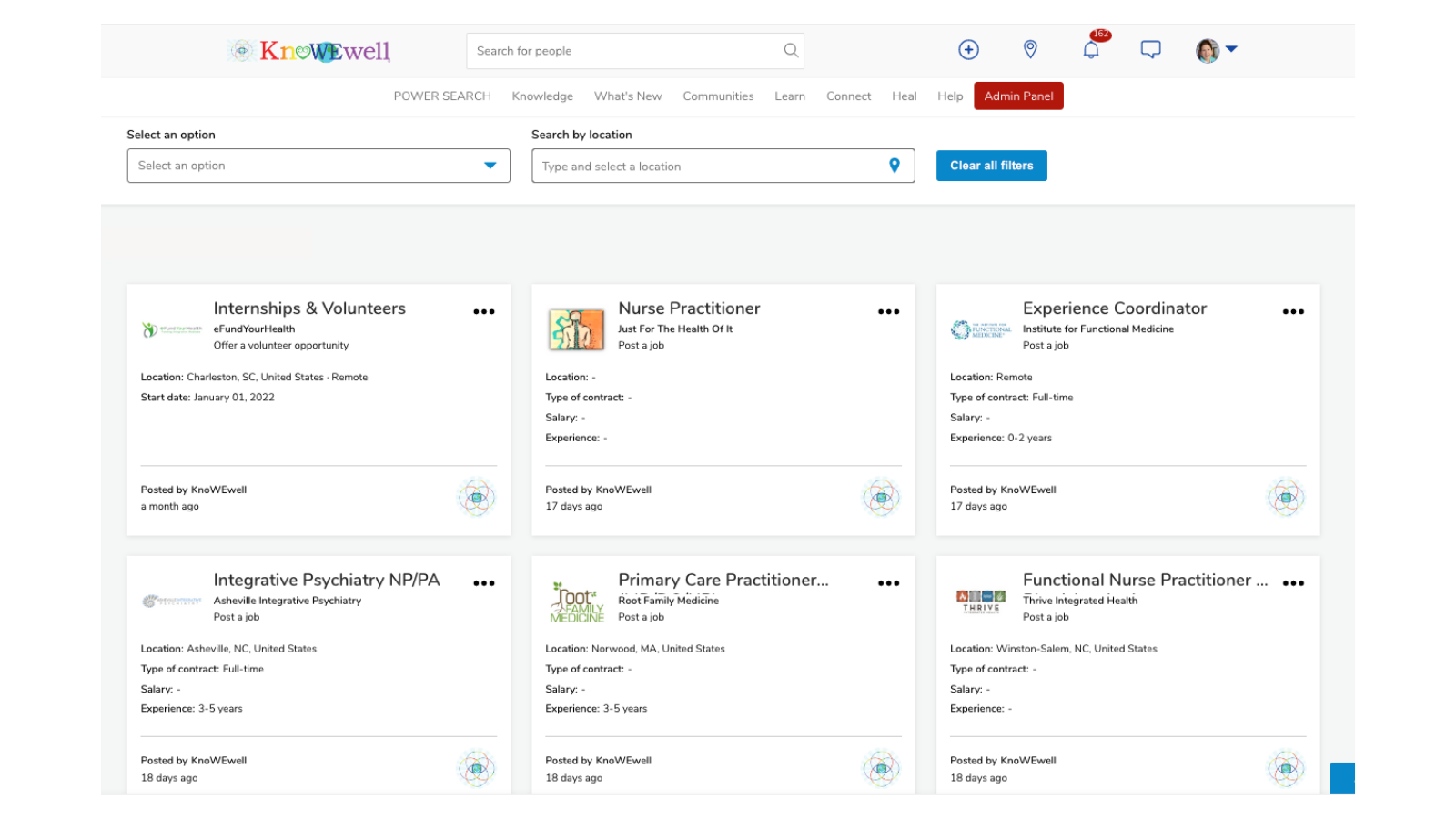The image size is (1456, 819).
Task: Click Root Family Medicine company name
Action: 668,601
